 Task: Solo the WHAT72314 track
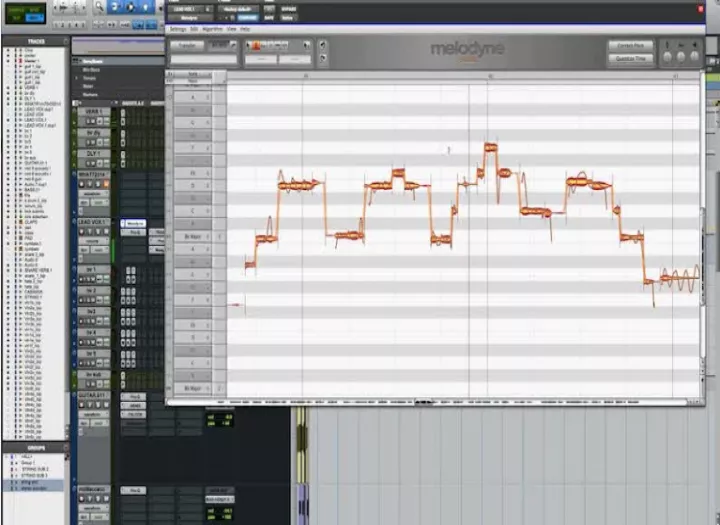[x=98, y=184]
